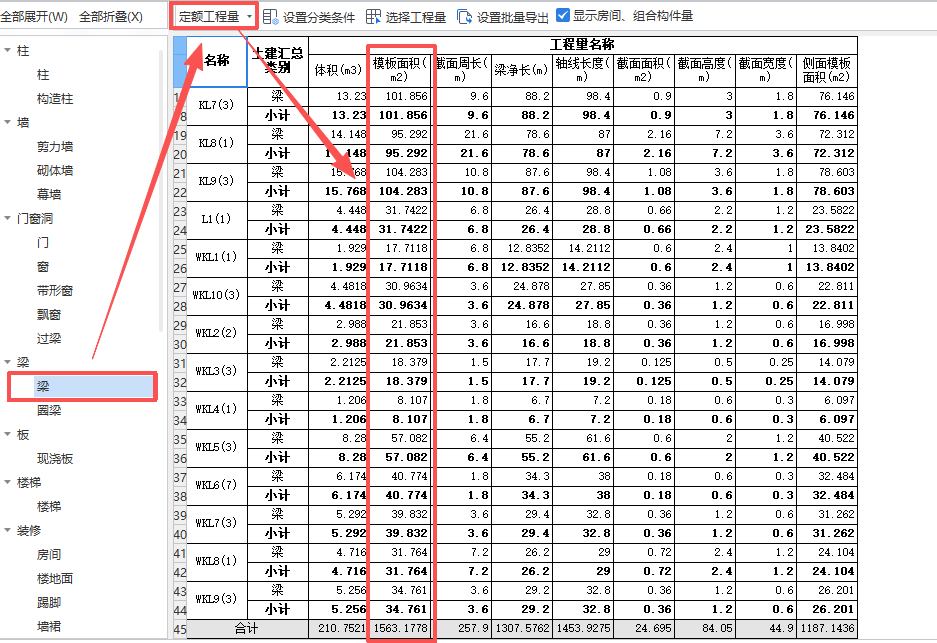Click the WKL8(1) name cell

coord(217,561)
